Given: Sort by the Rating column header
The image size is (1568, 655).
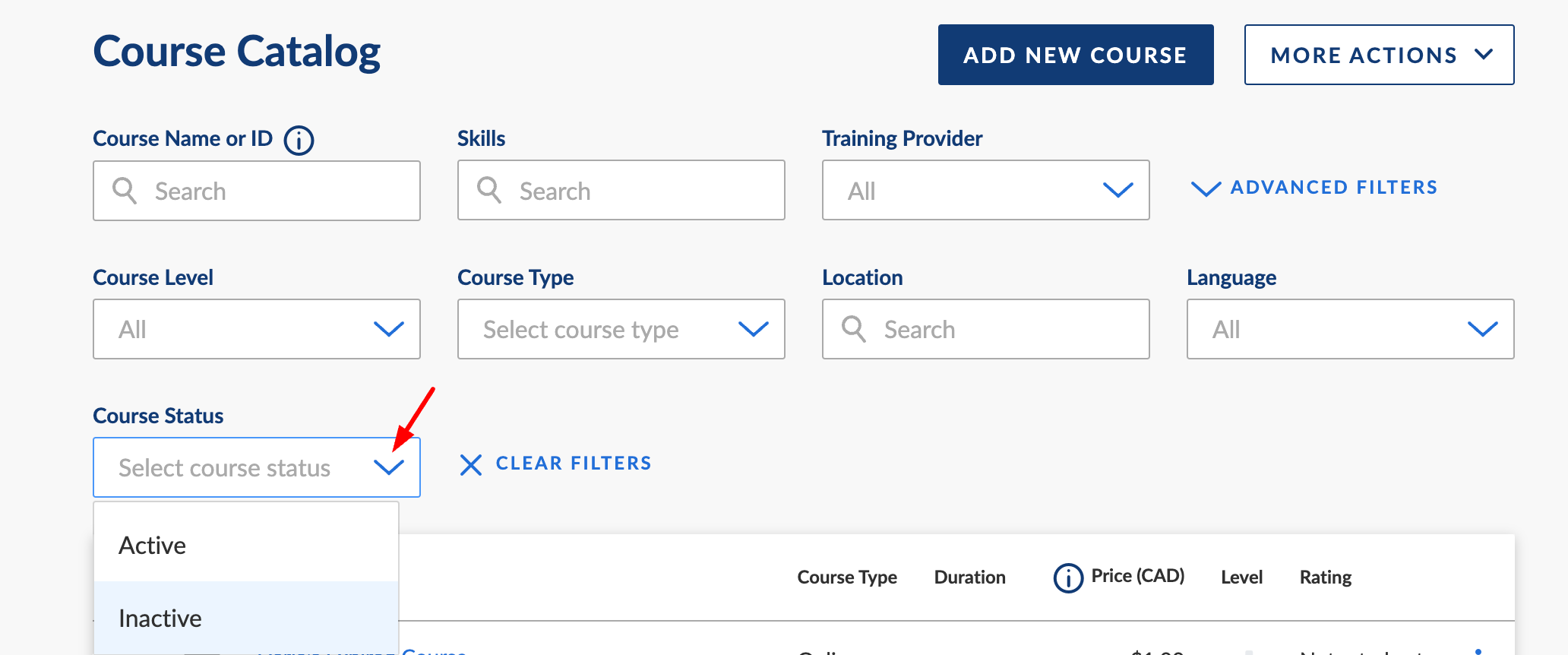Looking at the screenshot, I should (1325, 577).
